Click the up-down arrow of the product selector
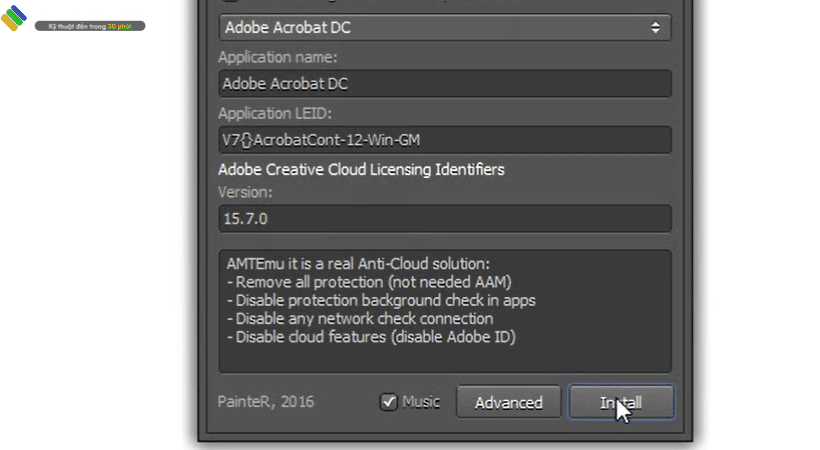The image size is (820, 450). [x=655, y=27]
